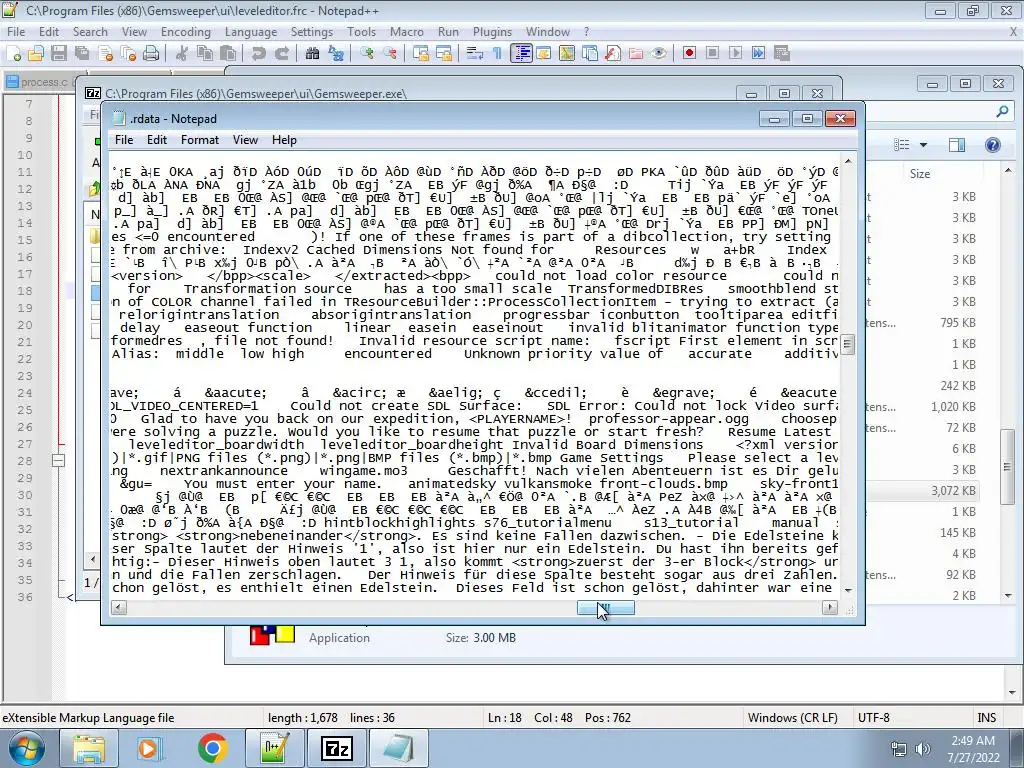Toggle synchronize horizontal scrolling icon
Viewport: 1024px width, 768px height.
[x=444, y=54]
